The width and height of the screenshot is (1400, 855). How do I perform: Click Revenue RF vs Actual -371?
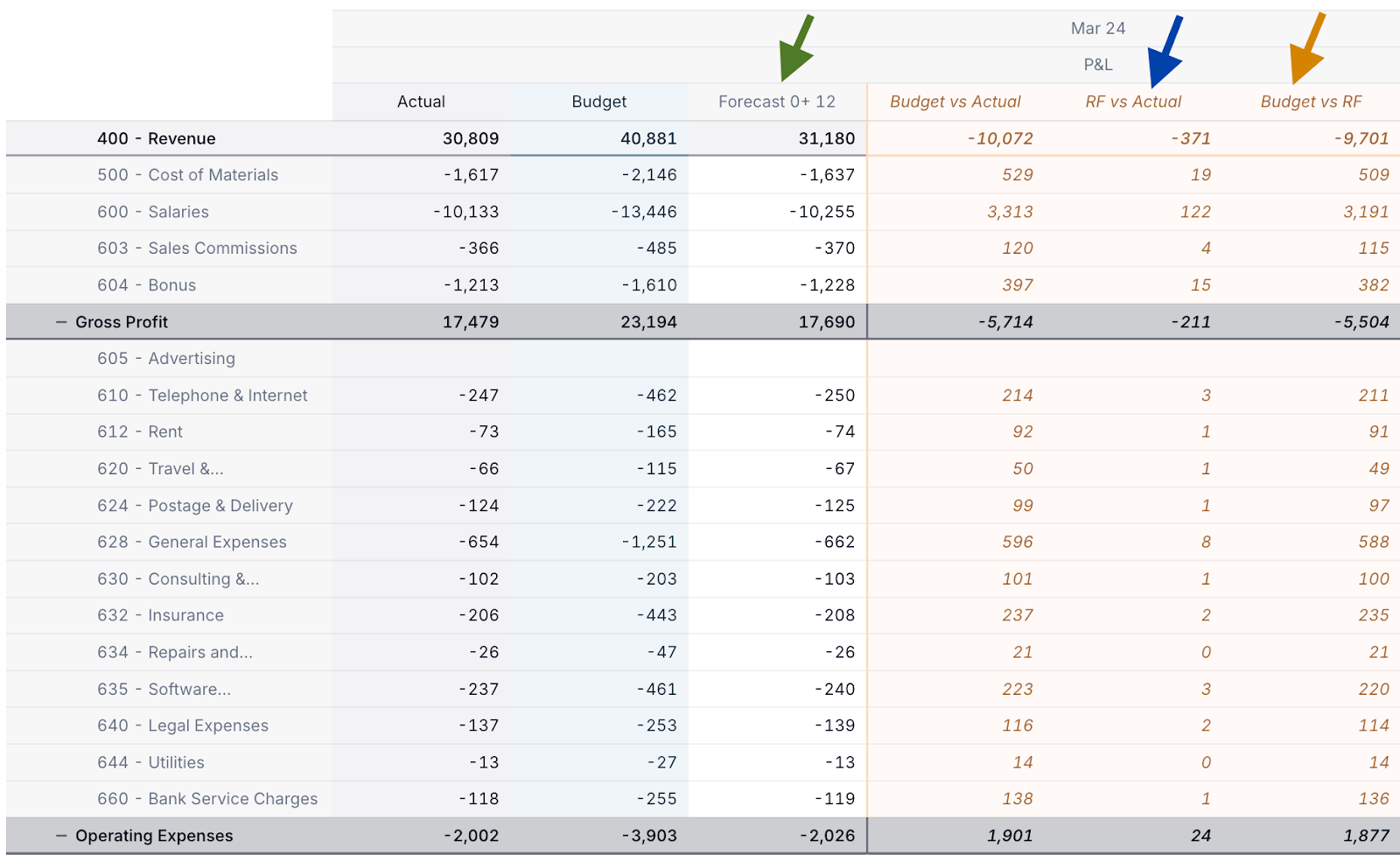[1190, 138]
